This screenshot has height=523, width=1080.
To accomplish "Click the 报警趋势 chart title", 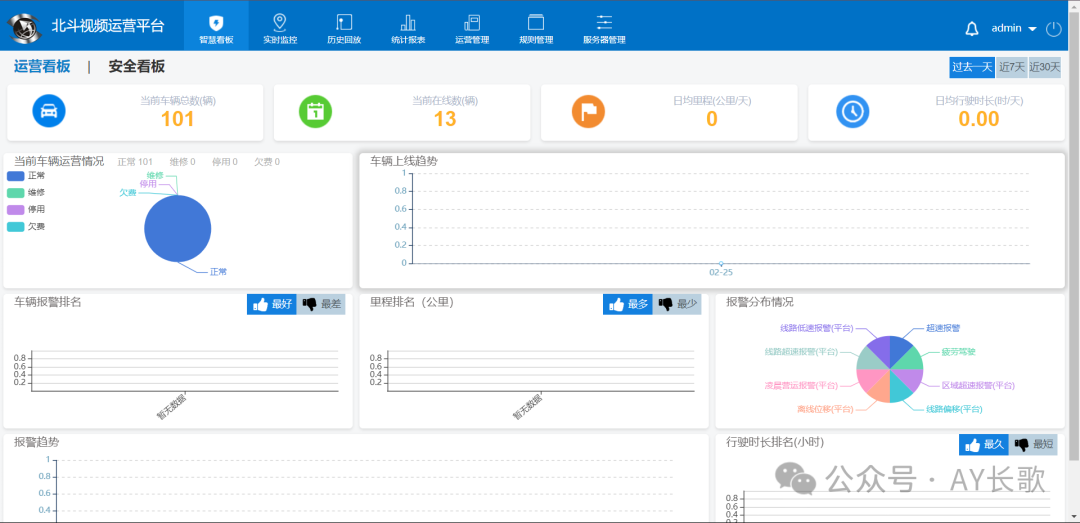I will point(37,442).
